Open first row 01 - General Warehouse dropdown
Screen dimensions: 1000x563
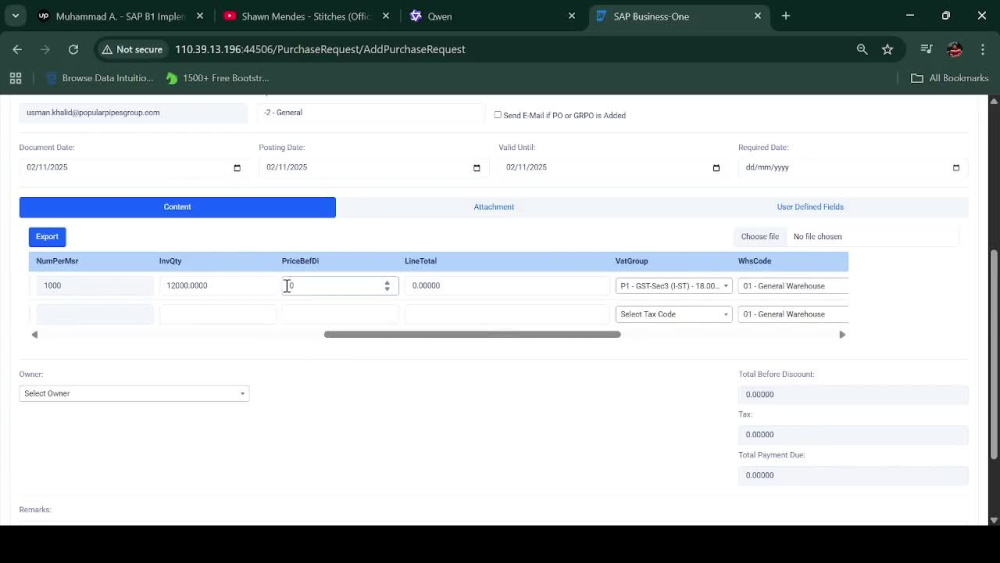[793, 286]
